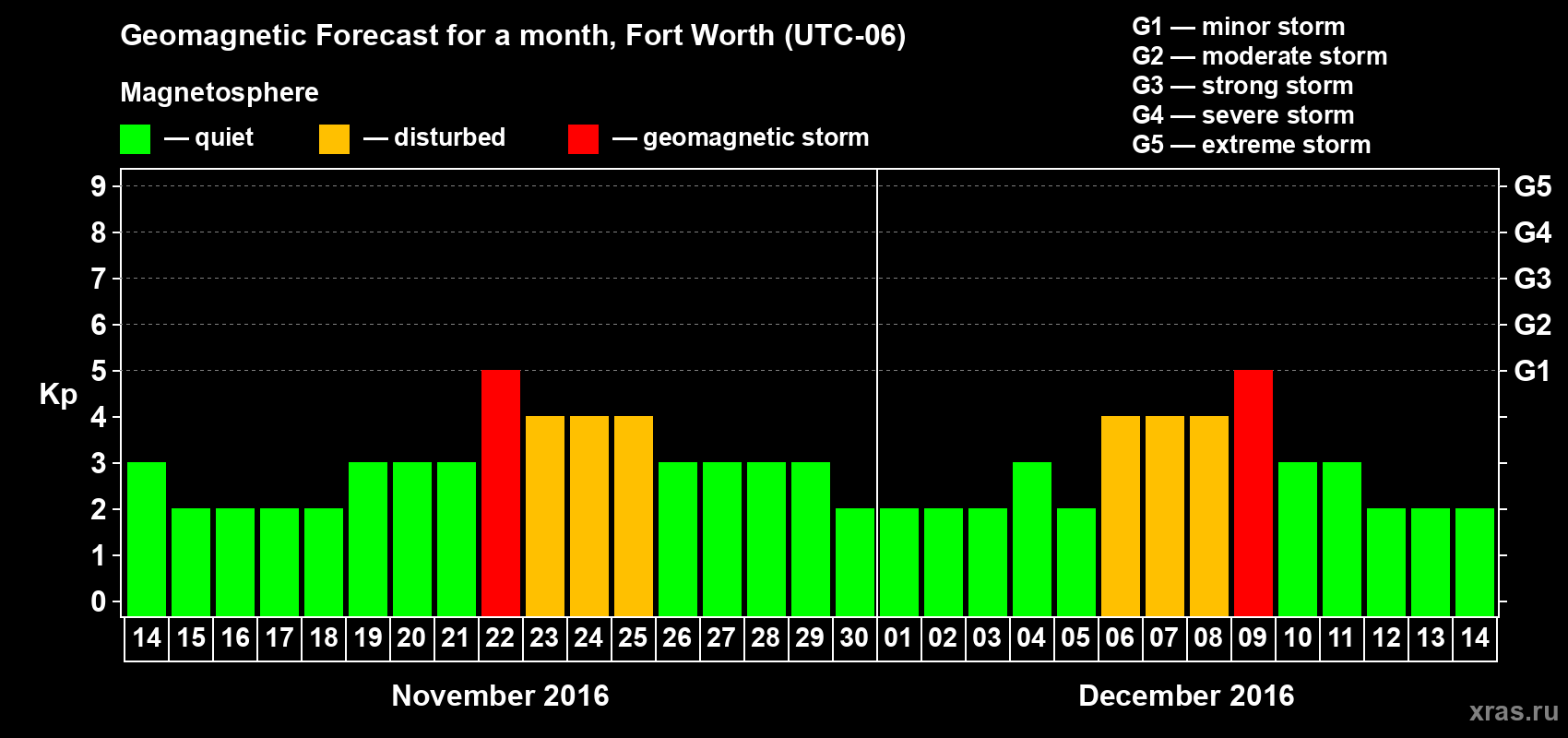Click the 'quiet' legend label

[x=224, y=137]
